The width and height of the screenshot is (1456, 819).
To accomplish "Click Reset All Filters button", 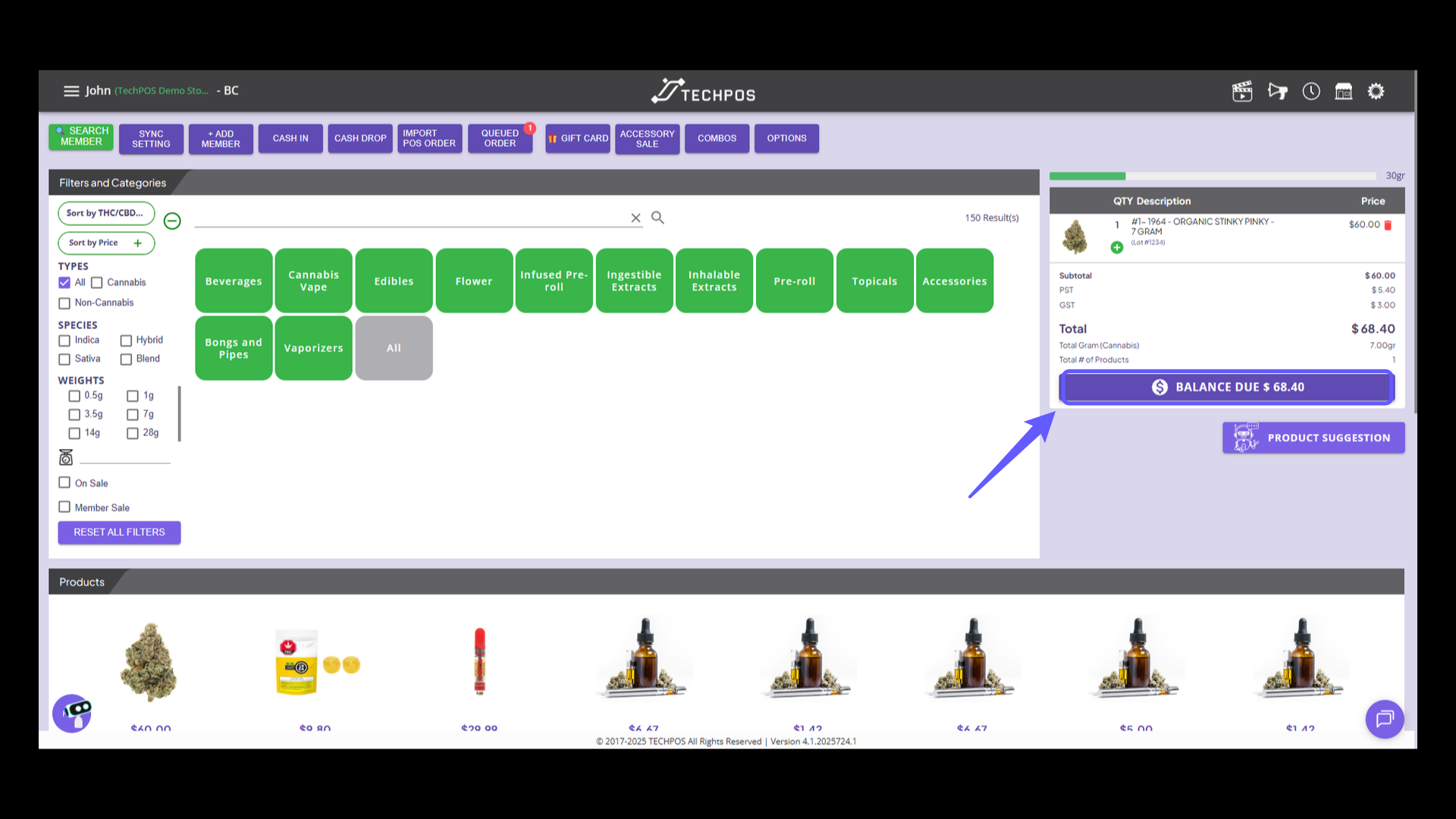I will (119, 532).
